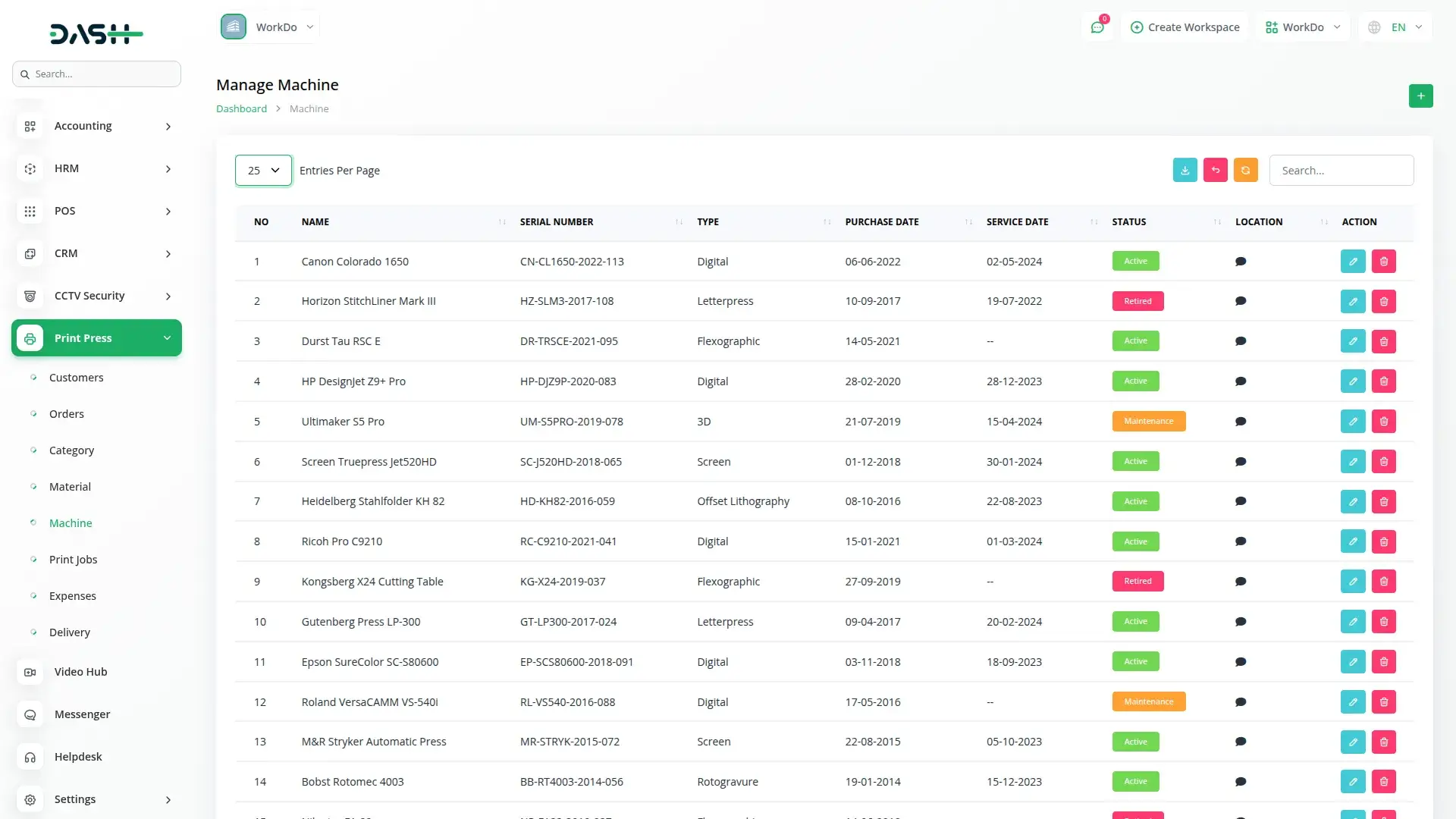Click the Maintenance status badge for Ultimaker

1148,422
